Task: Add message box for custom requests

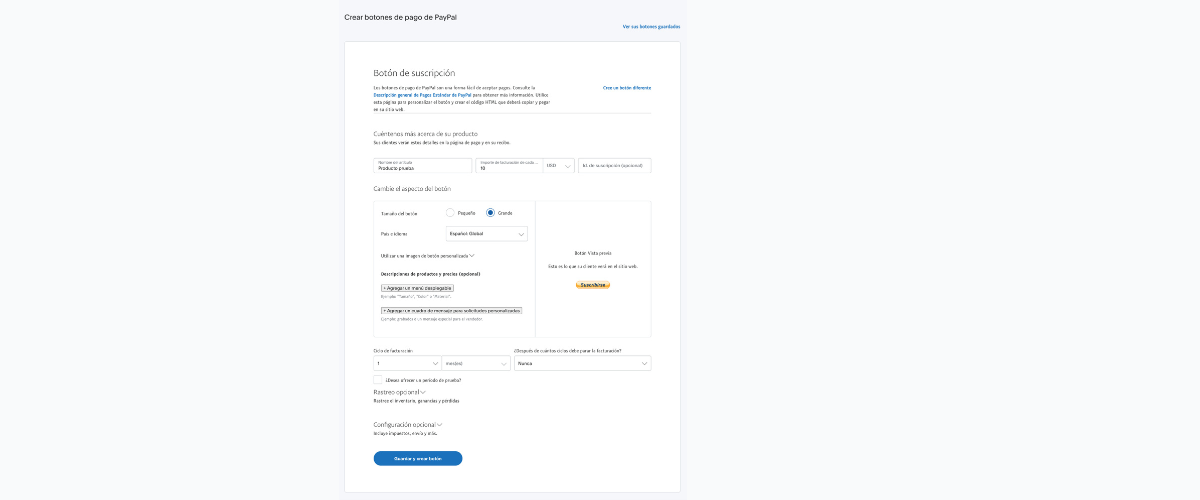Action: (451, 311)
